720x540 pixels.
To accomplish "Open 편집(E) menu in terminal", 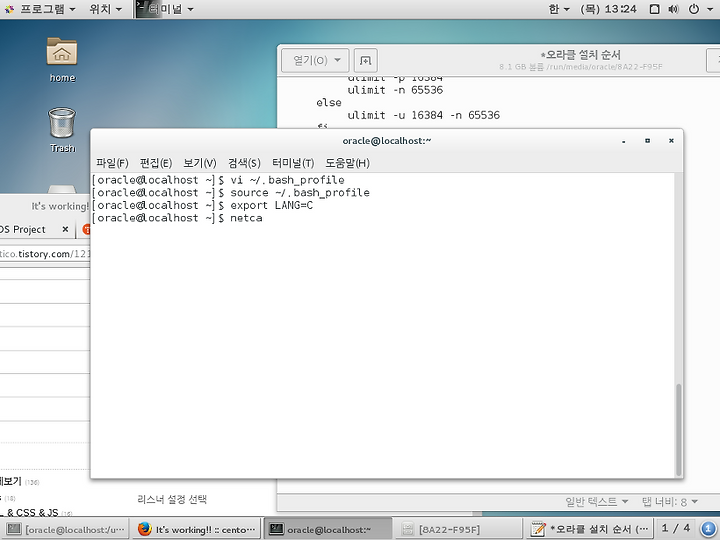I will click(x=156, y=163).
